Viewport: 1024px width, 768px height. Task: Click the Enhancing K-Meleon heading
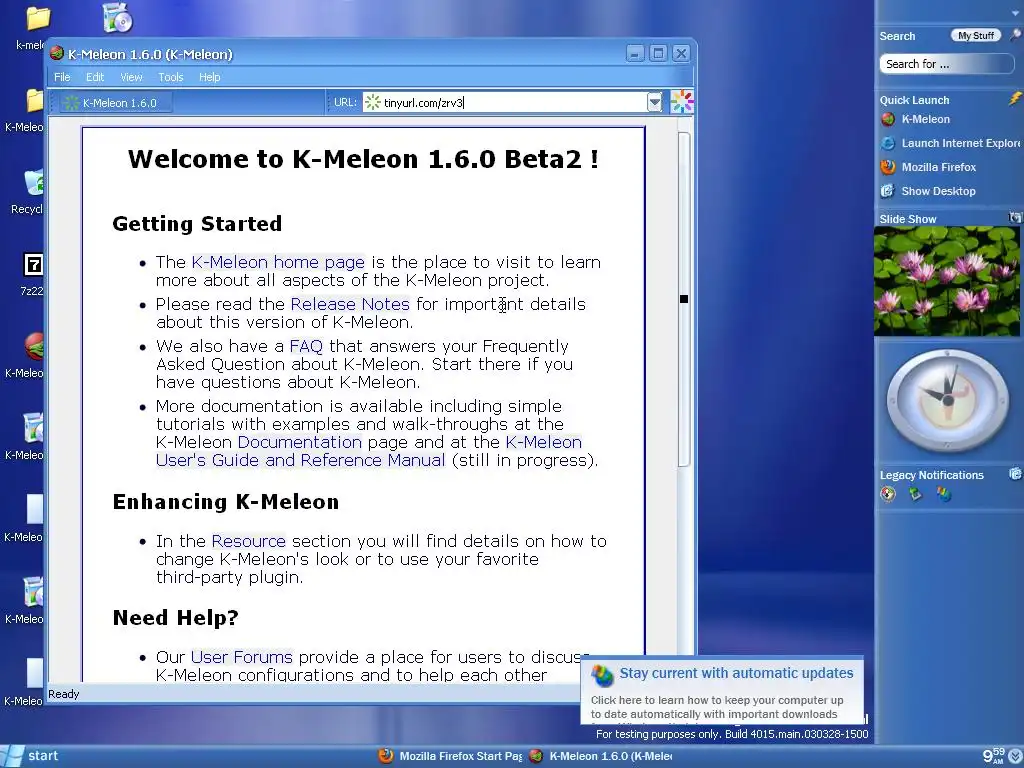226,502
